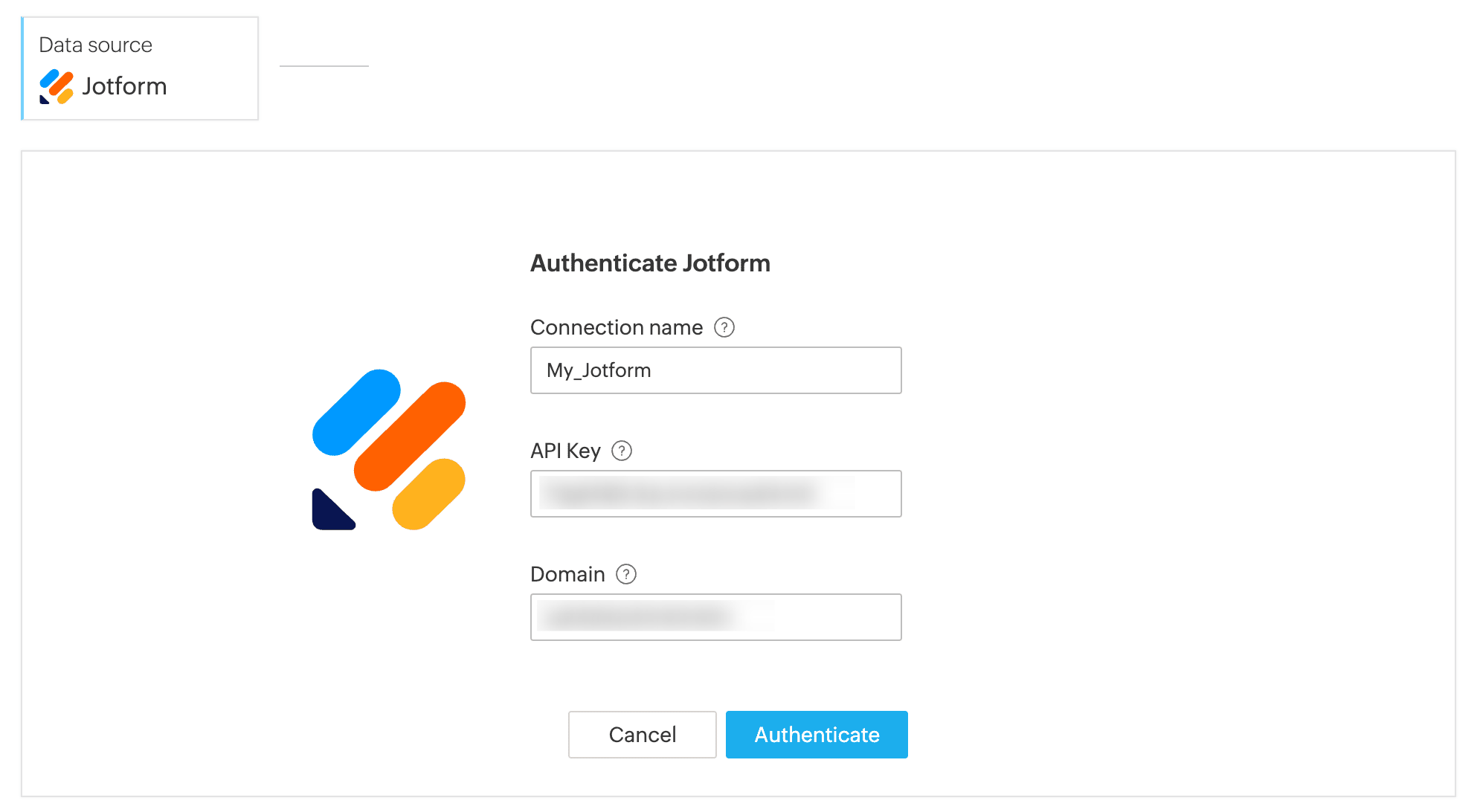Viewport: 1477px width, 812px height.
Task: Click the Domain label text
Action: (x=567, y=574)
